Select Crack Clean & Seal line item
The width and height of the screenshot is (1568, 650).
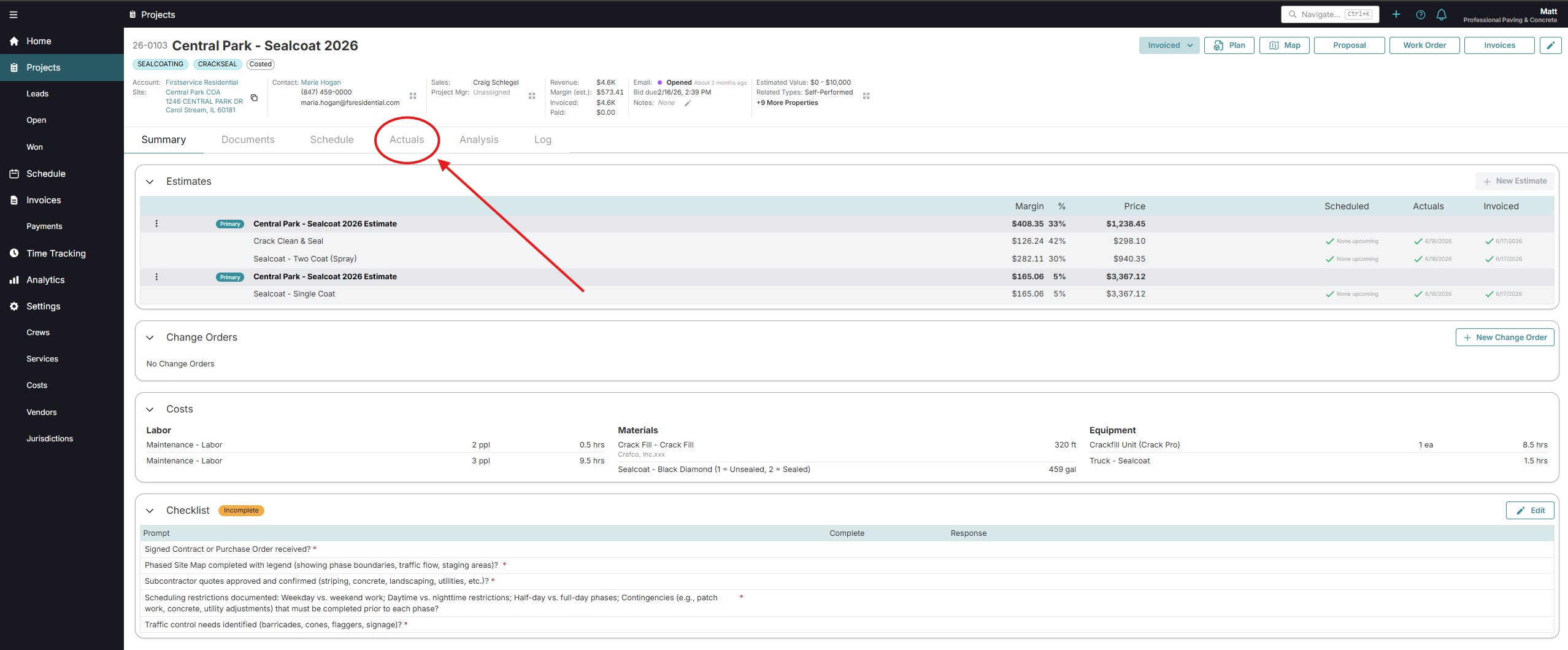coord(847,241)
